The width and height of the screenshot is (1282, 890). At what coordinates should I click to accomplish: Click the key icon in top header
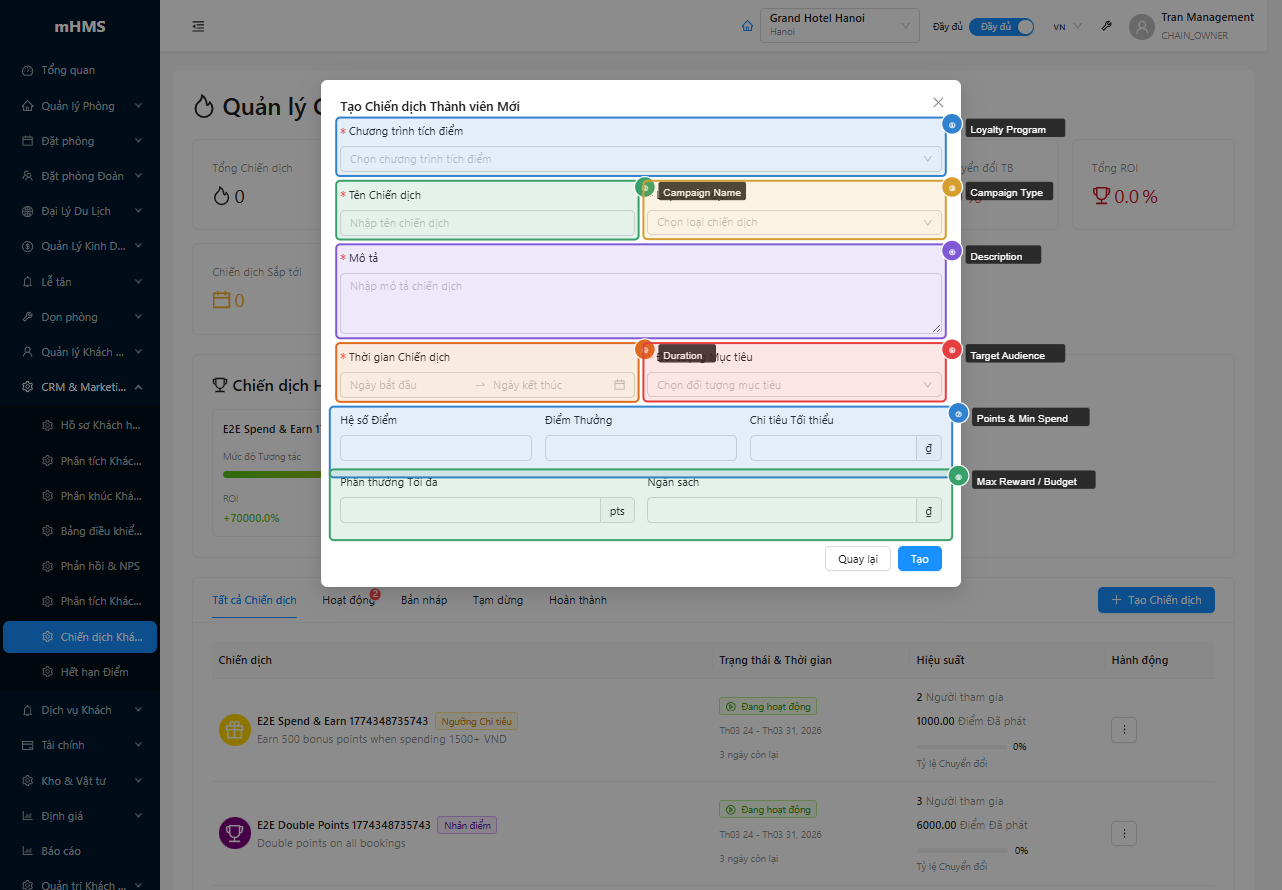1106,27
